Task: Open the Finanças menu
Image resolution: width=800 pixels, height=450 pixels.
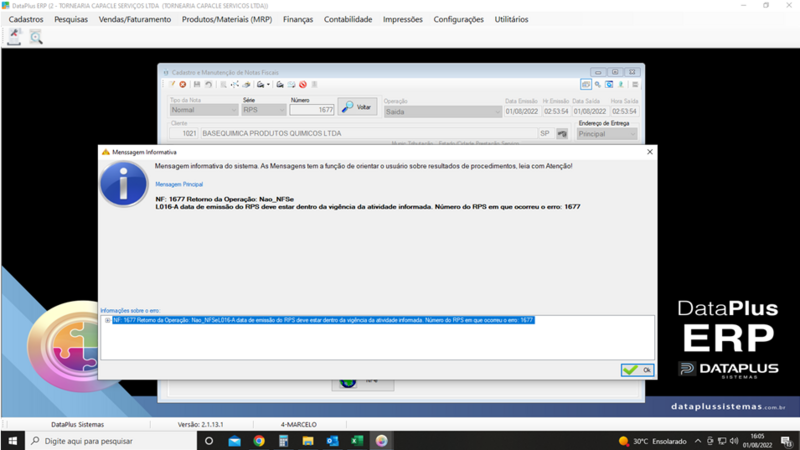Action: pos(298,19)
